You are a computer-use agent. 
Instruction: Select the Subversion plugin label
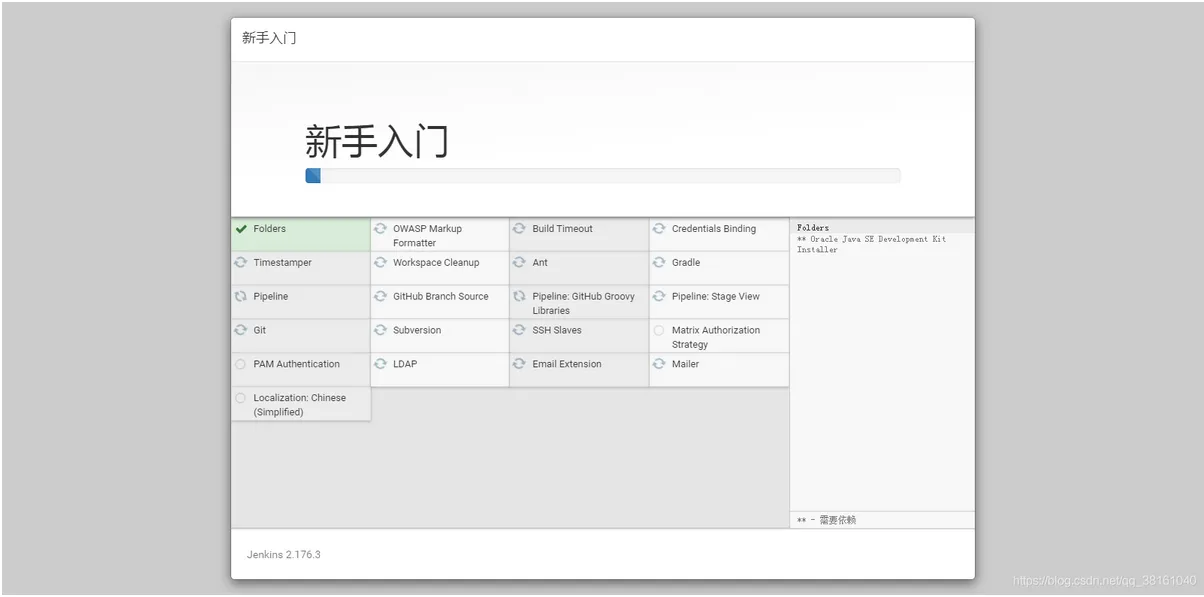tap(417, 330)
